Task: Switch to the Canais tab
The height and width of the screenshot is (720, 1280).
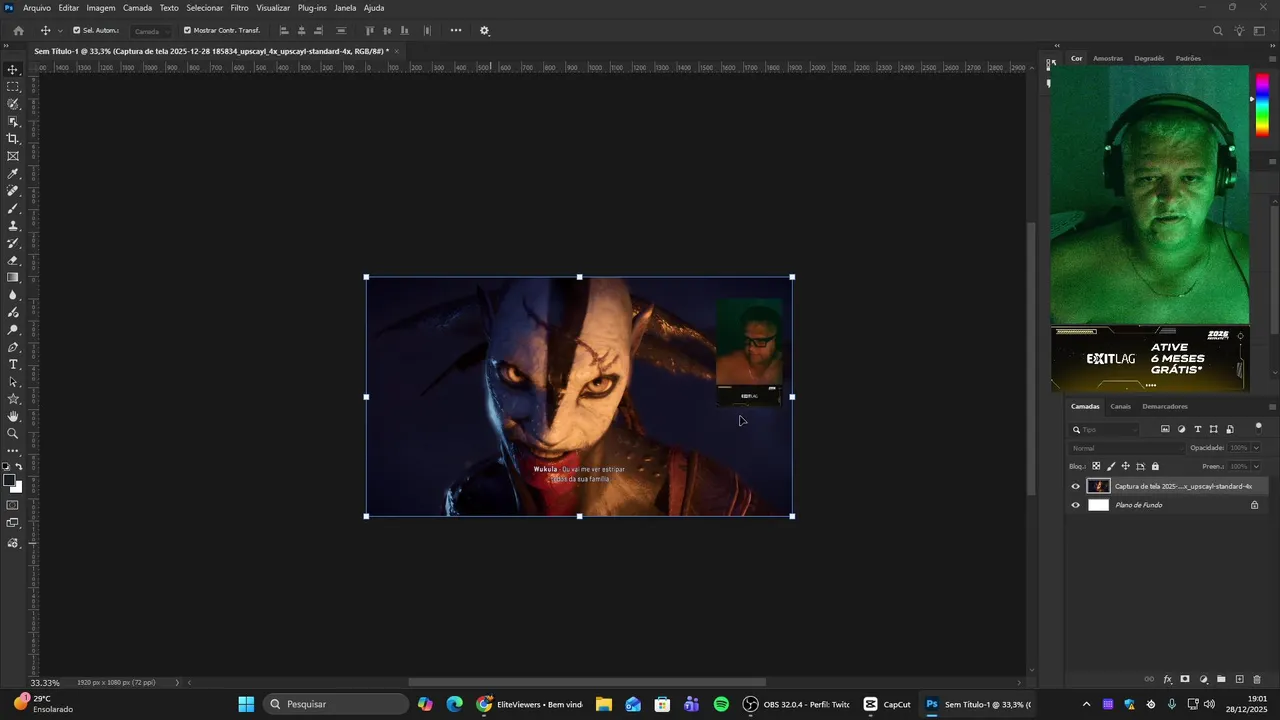Action: pos(1120,406)
